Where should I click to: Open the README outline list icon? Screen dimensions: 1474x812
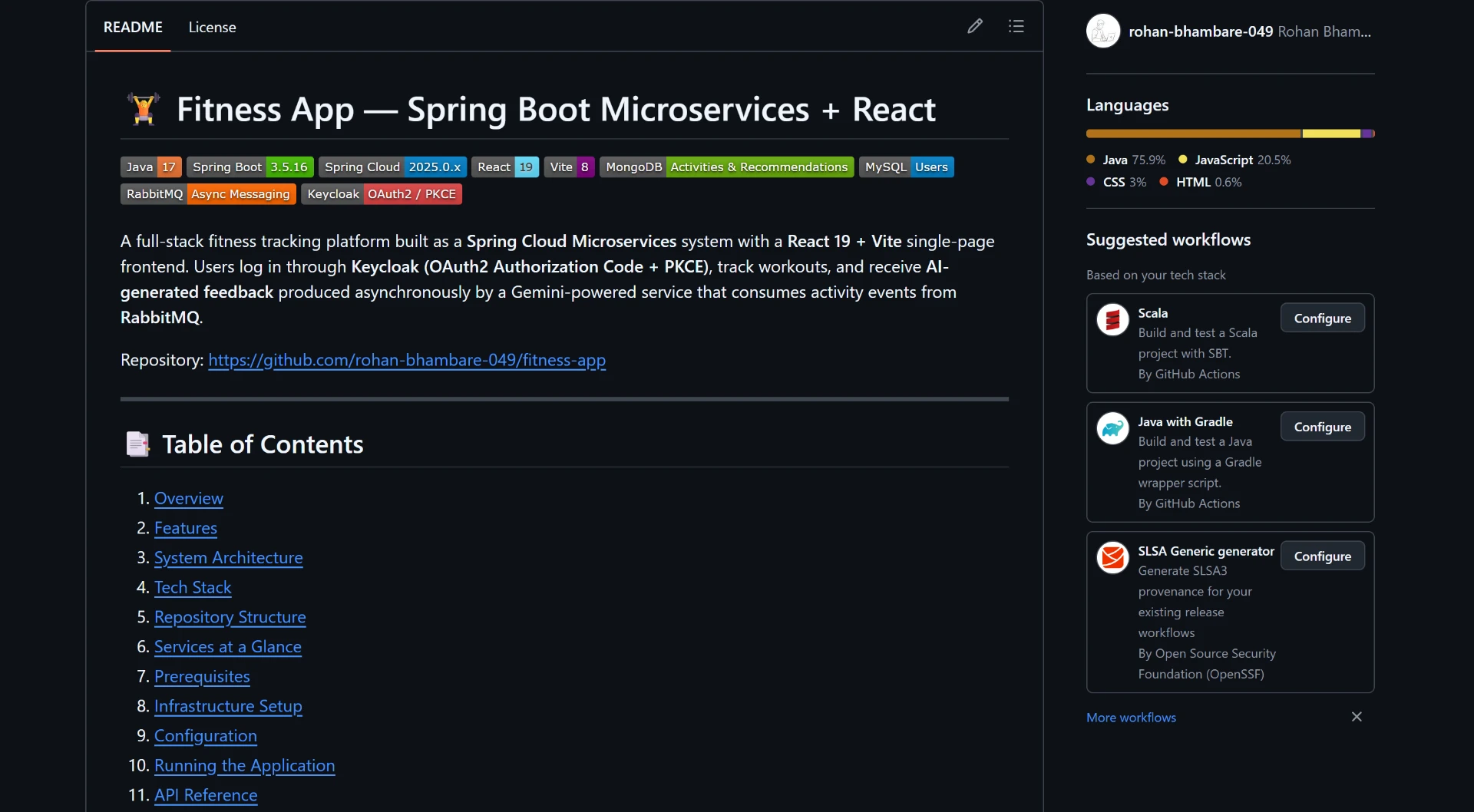click(x=1016, y=27)
